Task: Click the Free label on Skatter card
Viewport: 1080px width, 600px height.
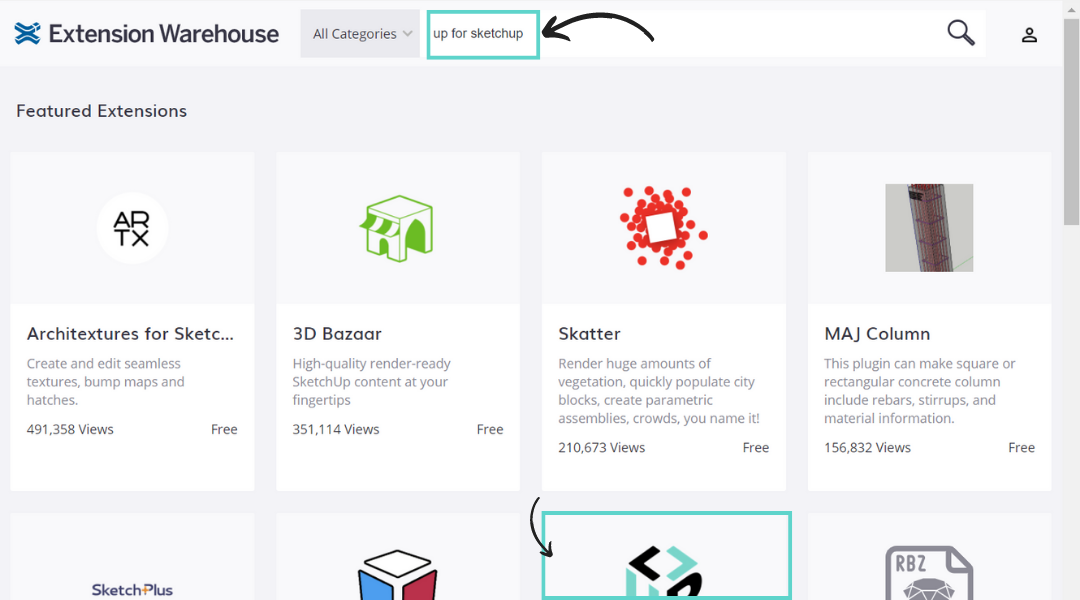Action: [756, 448]
